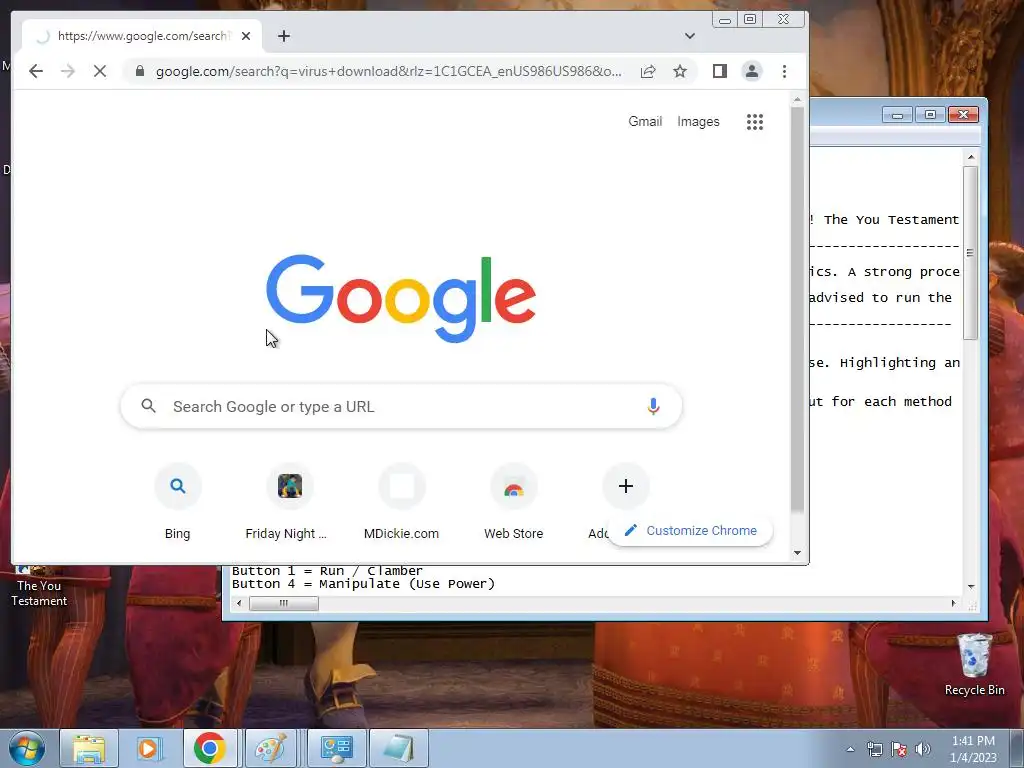The width and height of the screenshot is (1024, 768).
Task: Click the URL in the Chrome address bar
Action: pos(389,71)
